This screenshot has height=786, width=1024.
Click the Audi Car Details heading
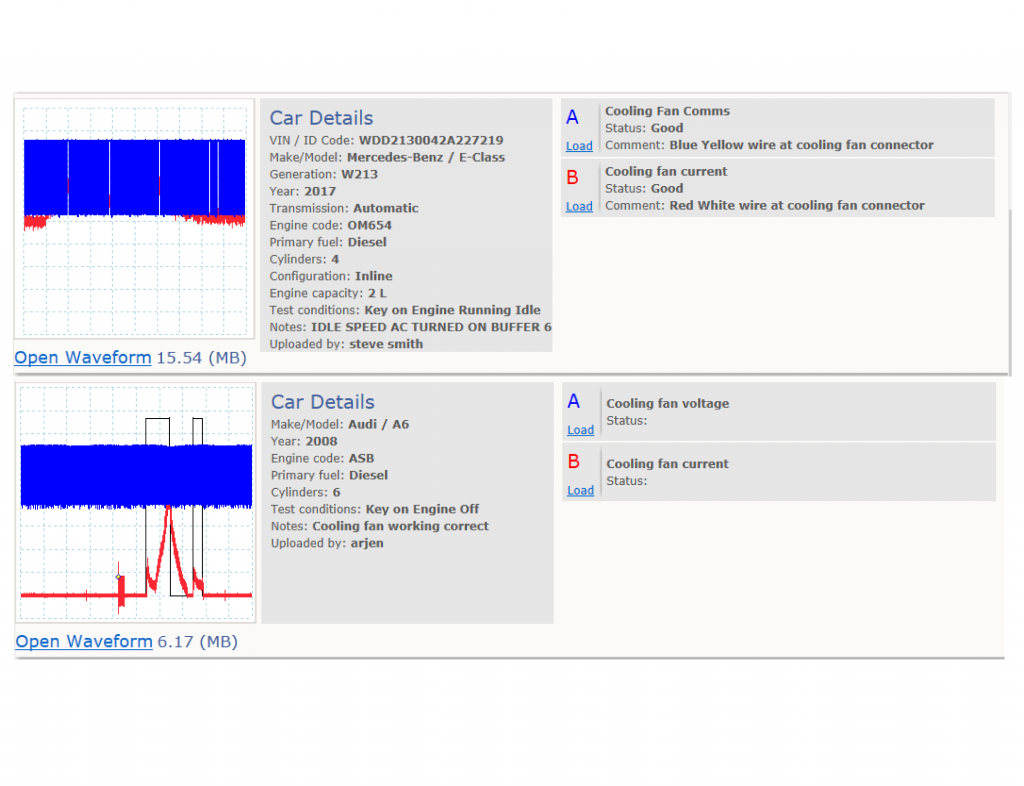[323, 402]
